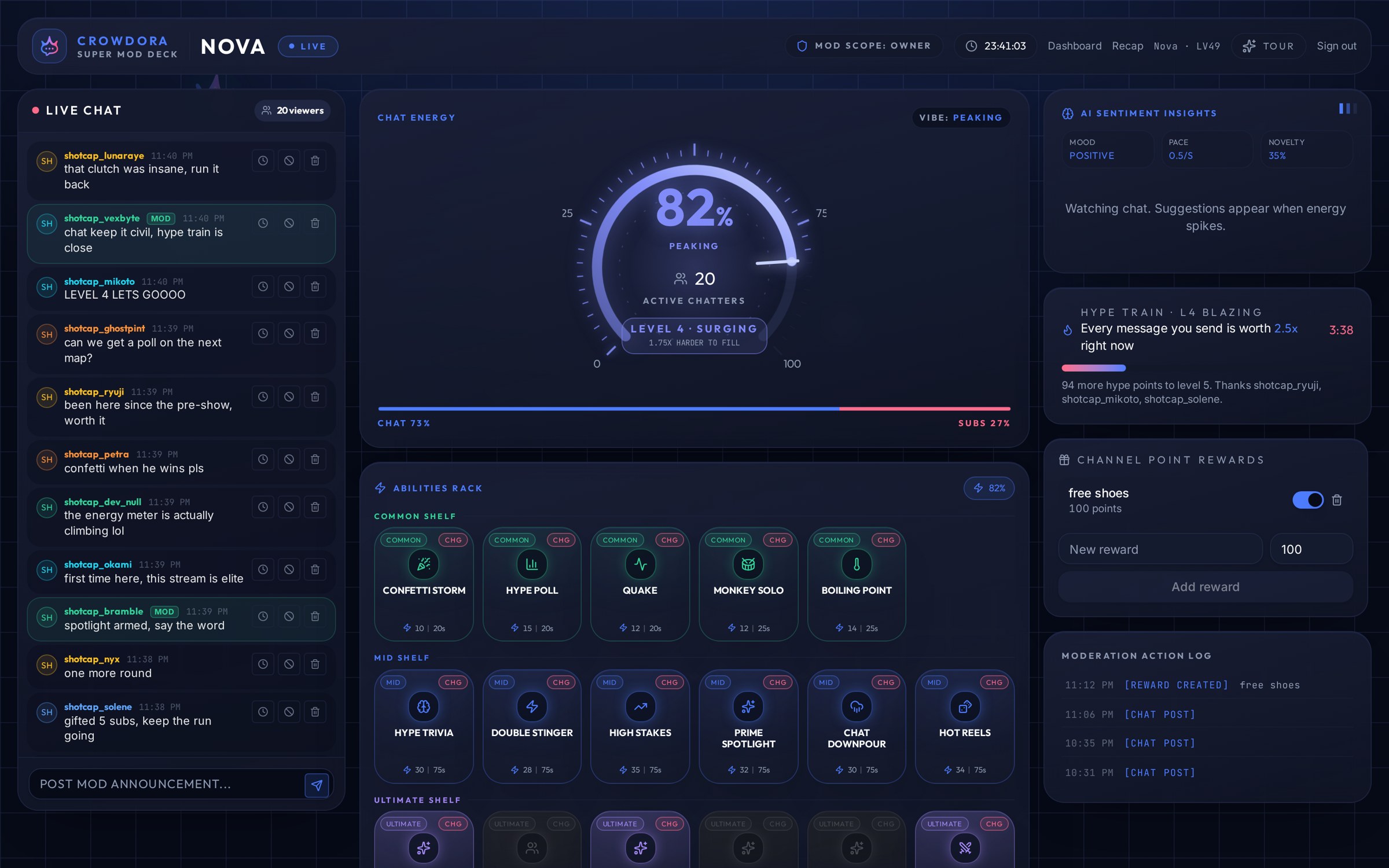Click the Mod Scope: Owner badge

tap(864, 46)
